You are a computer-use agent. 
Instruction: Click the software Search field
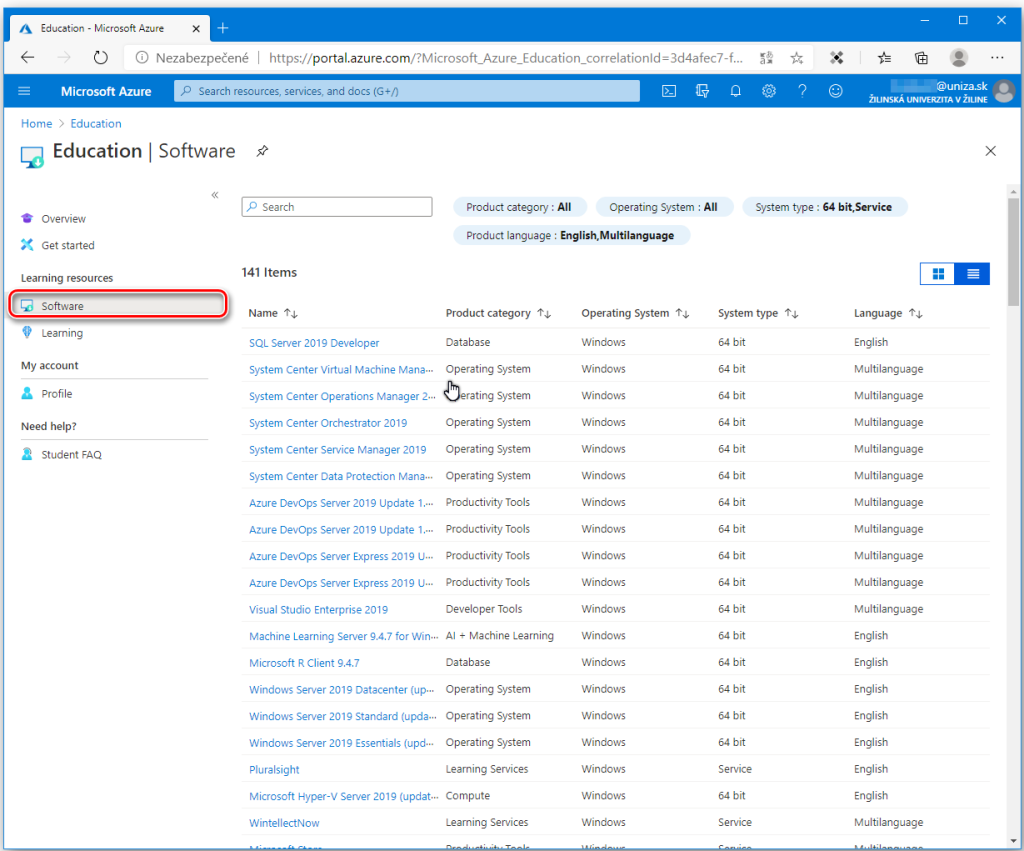[337, 207]
